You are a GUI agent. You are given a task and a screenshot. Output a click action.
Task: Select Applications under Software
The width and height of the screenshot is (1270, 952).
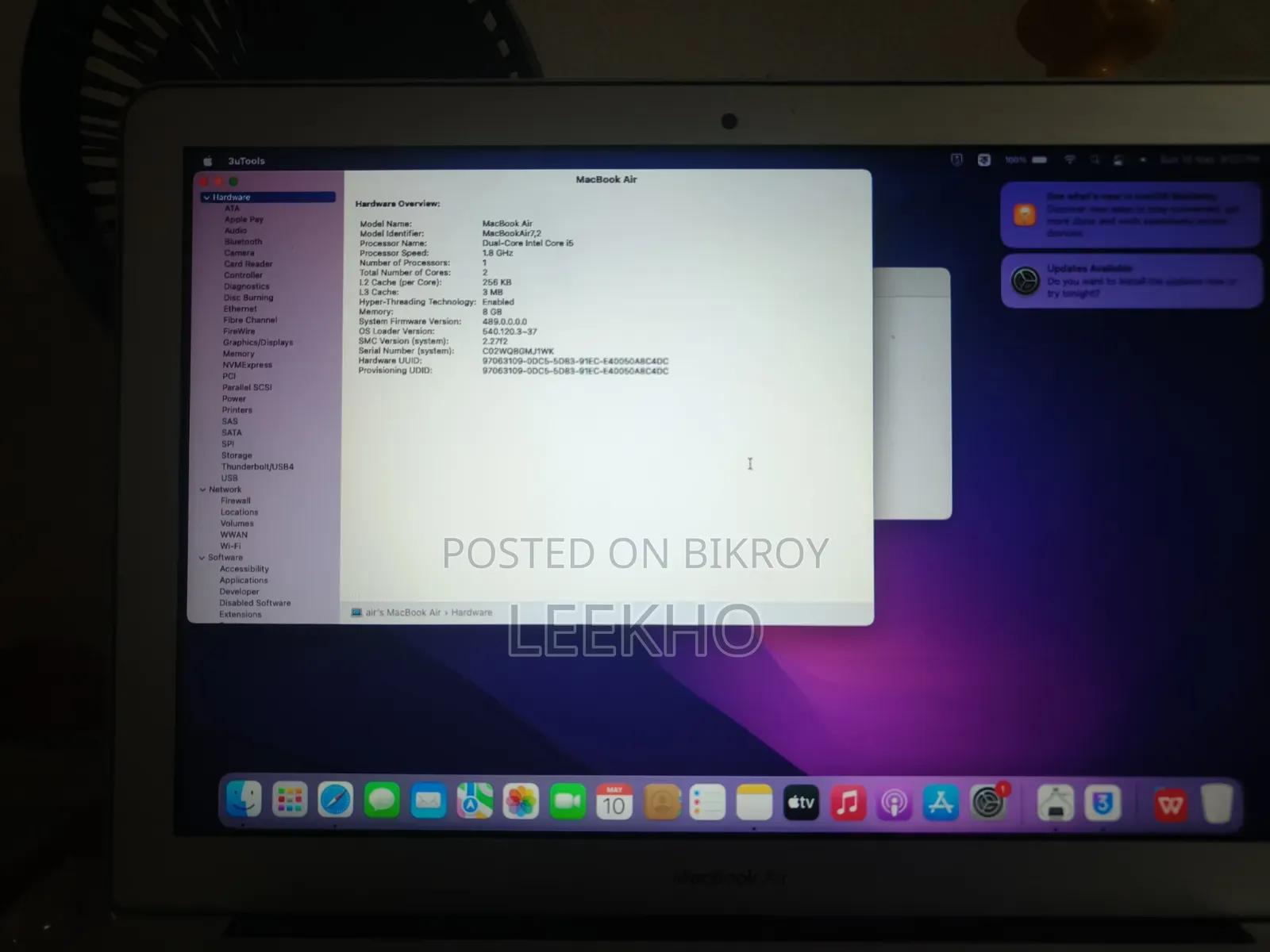point(244,581)
